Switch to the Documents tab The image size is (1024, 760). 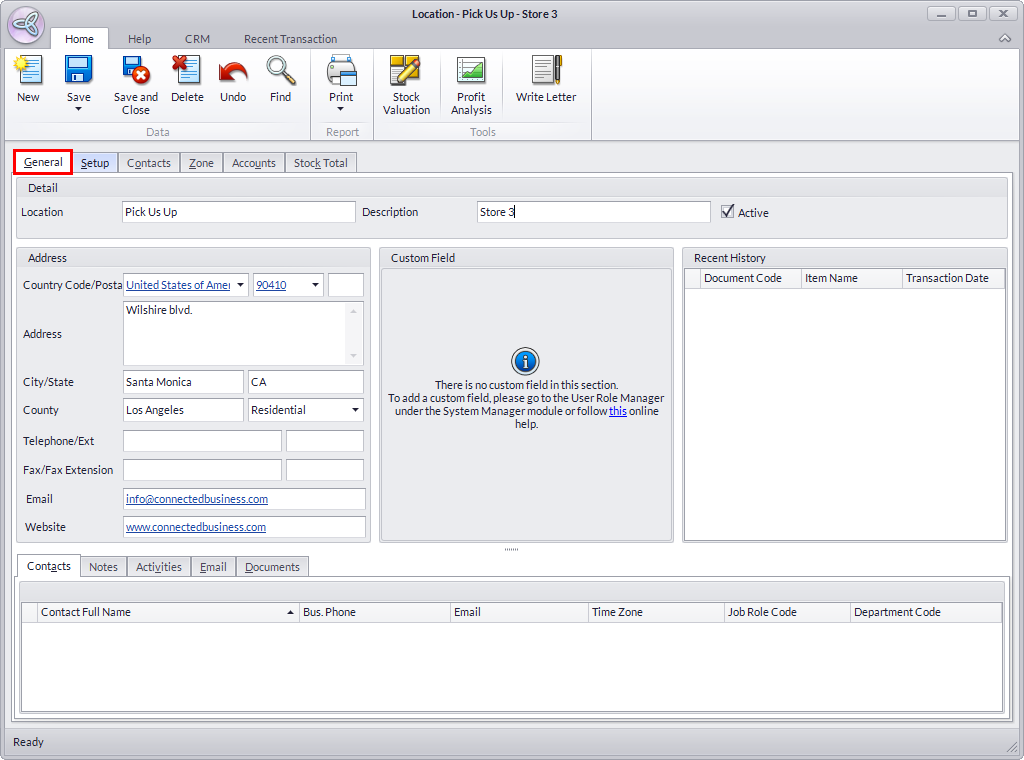272,567
